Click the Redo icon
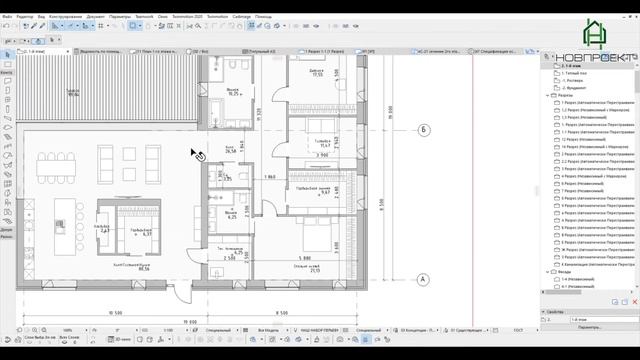Screen dimensions: 640x360 click(x=15, y=26)
